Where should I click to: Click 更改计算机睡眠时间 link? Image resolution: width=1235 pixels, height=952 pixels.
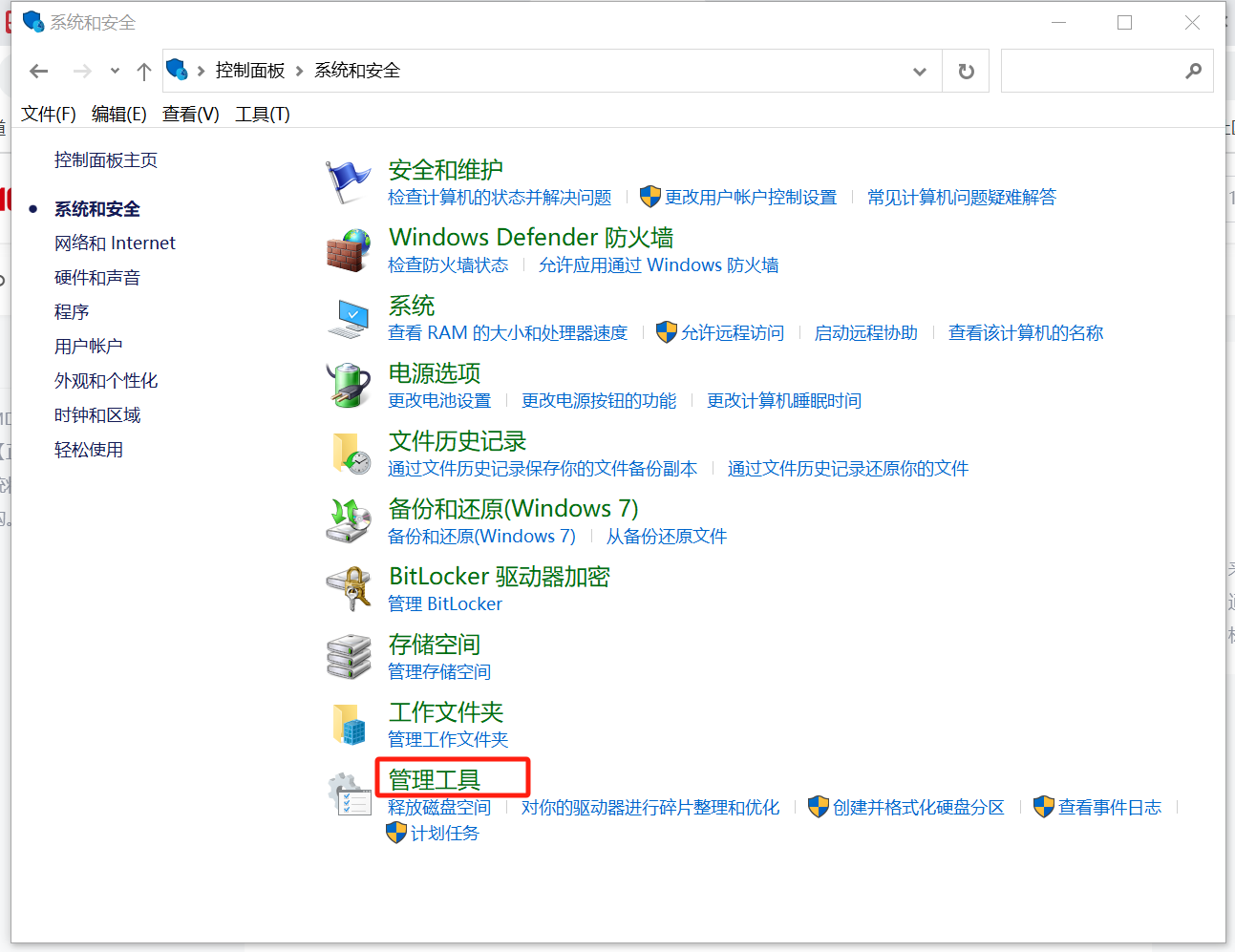point(784,401)
